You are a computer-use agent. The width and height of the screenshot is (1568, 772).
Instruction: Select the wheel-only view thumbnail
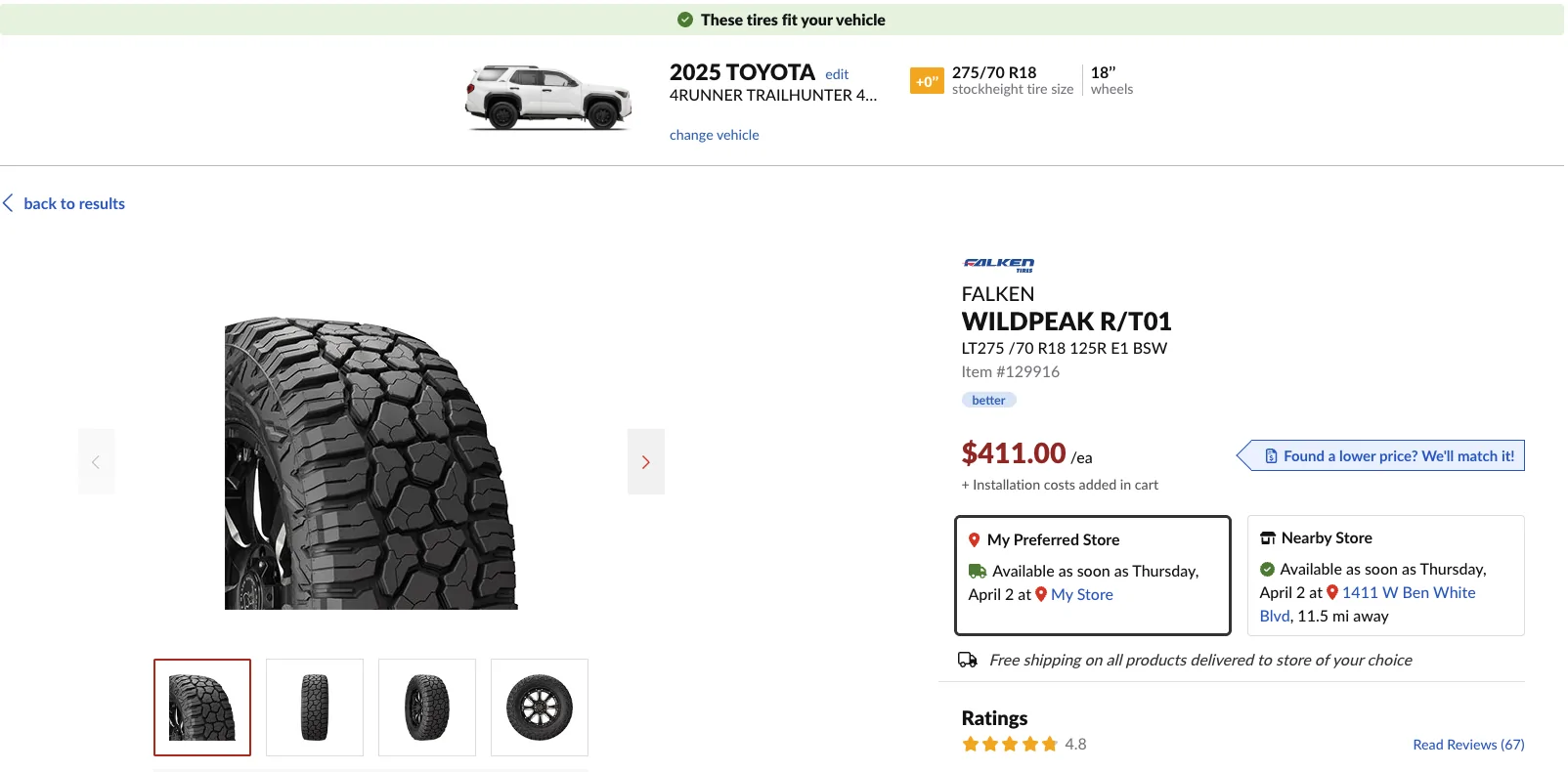[539, 707]
